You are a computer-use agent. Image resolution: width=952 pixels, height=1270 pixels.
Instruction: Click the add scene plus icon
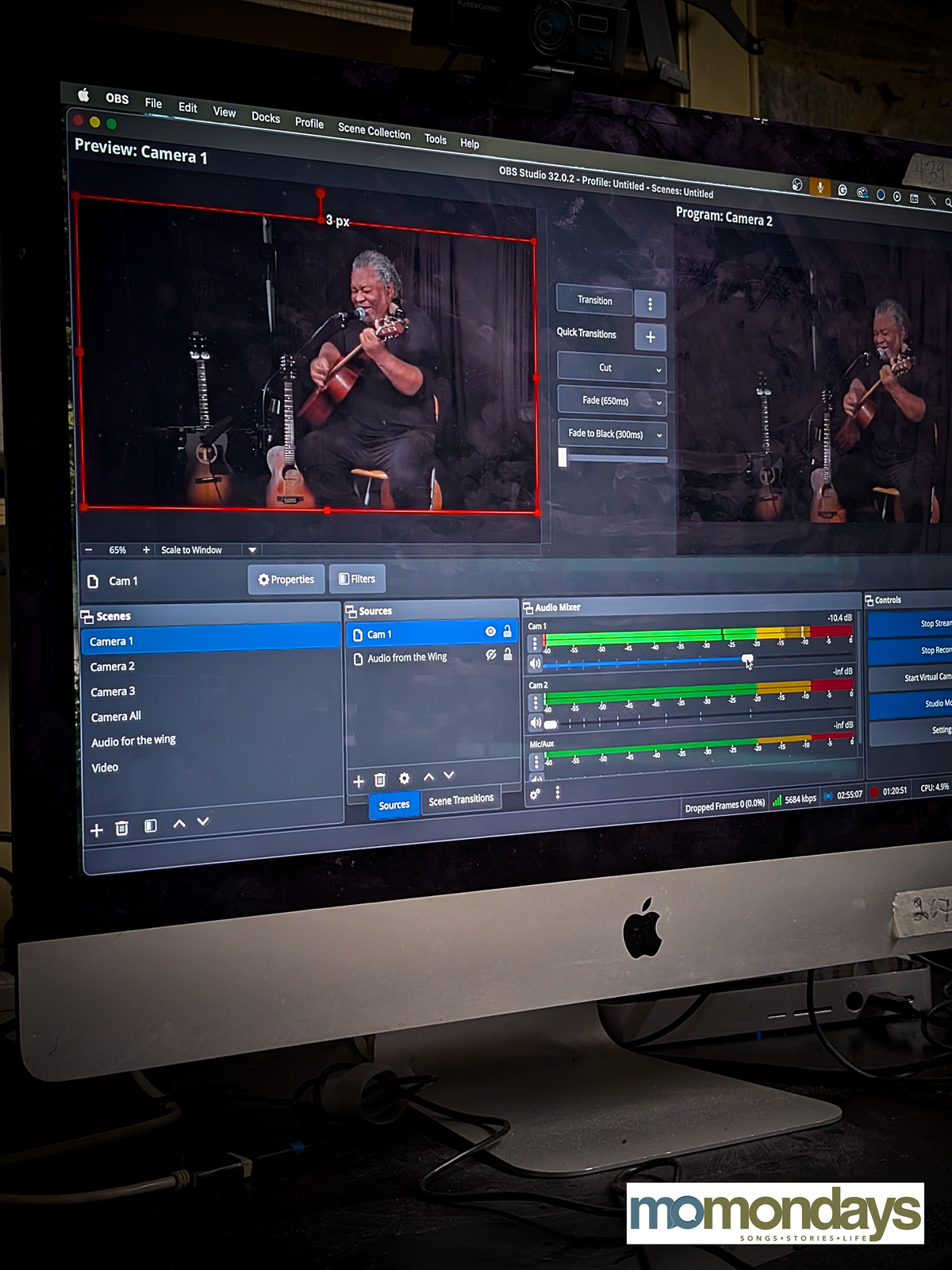tap(97, 830)
